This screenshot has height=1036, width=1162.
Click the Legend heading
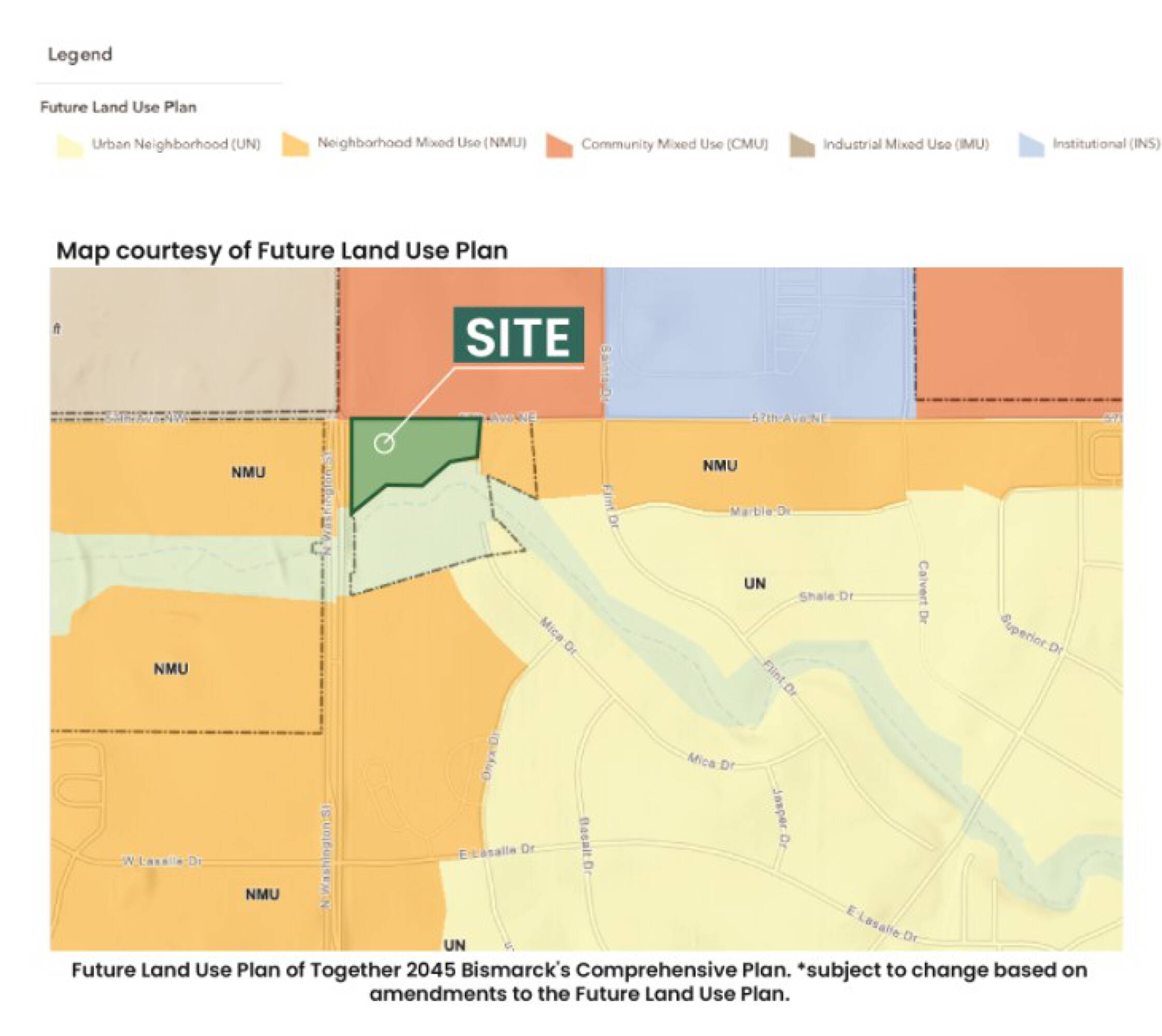(80, 54)
